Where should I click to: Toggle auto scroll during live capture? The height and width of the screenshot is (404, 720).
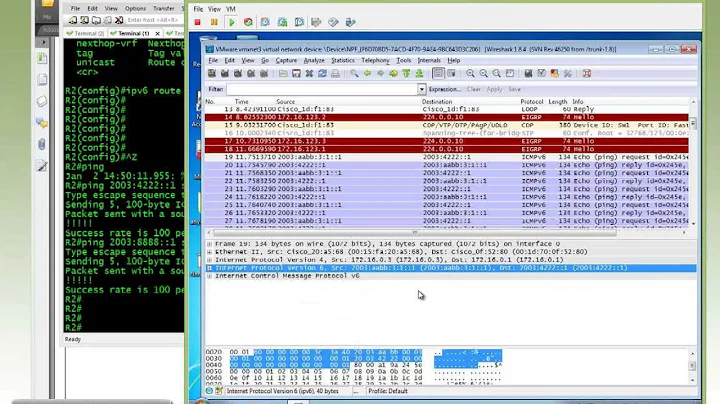click(x=451, y=73)
